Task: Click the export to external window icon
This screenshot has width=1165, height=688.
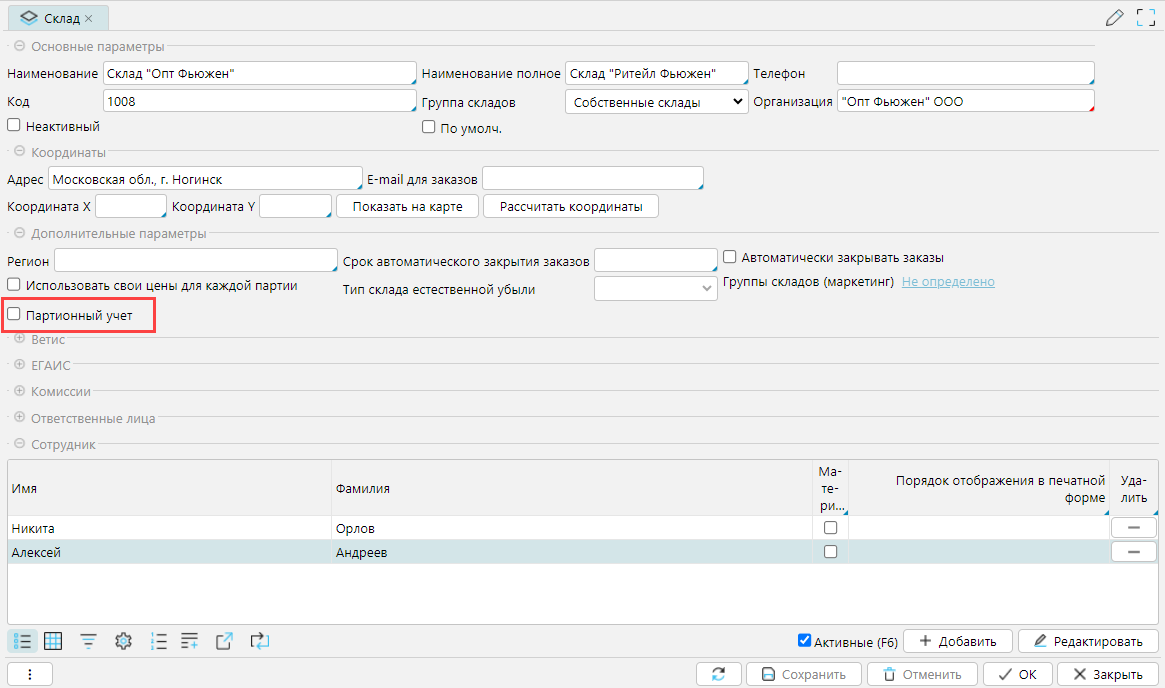Action: click(x=225, y=641)
